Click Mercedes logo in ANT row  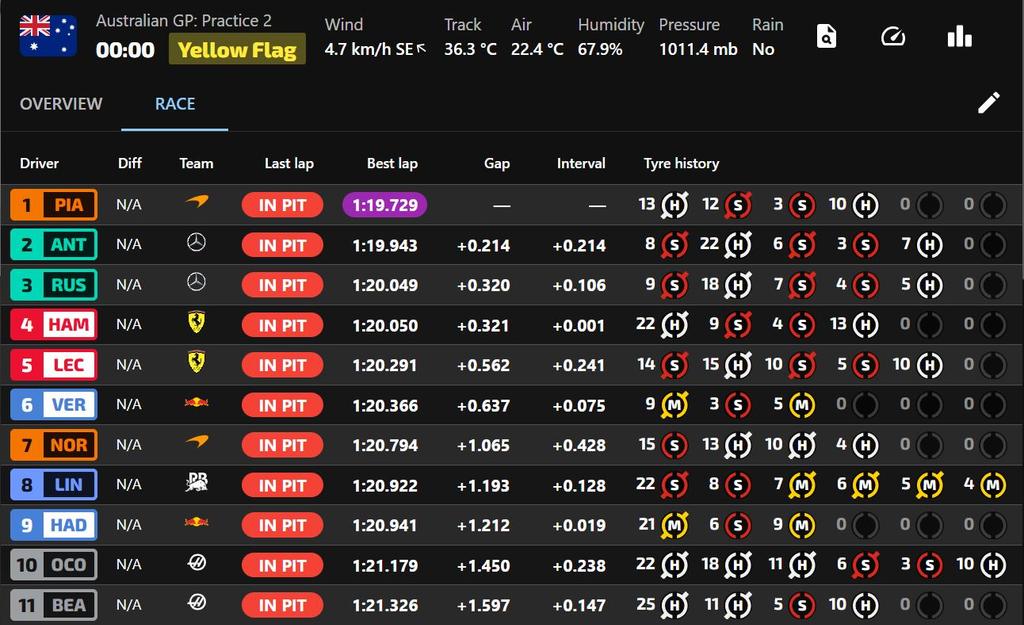pyautogui.click(x=197, y=243)
